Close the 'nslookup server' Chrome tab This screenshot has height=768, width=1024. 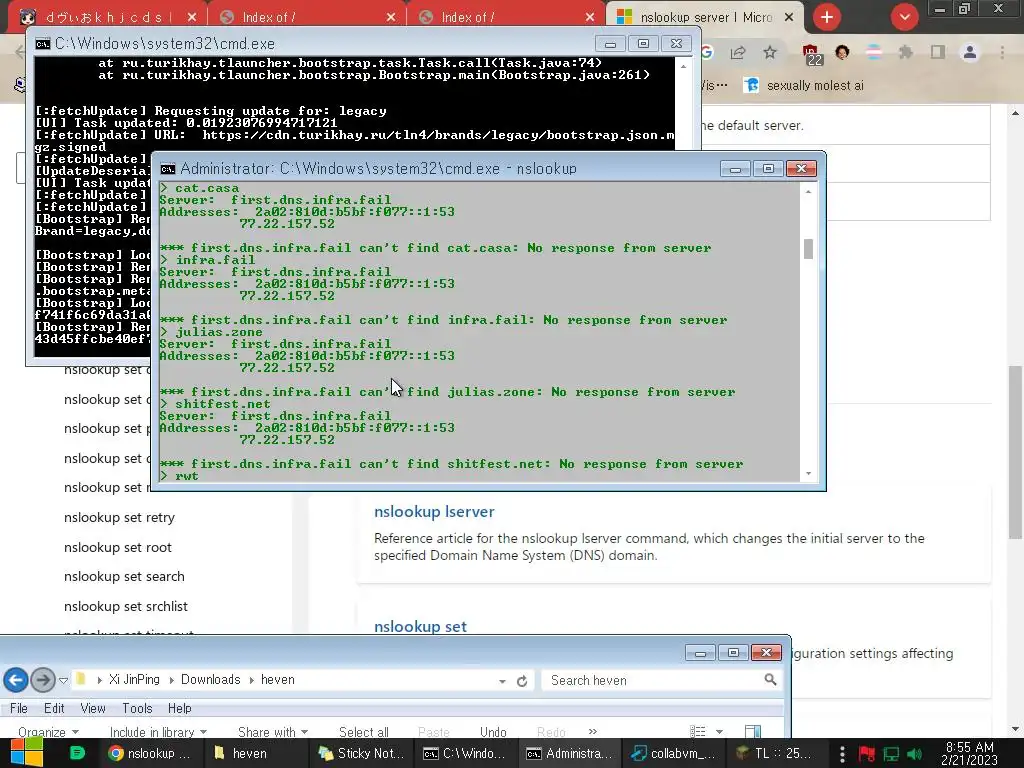[789, 18]
